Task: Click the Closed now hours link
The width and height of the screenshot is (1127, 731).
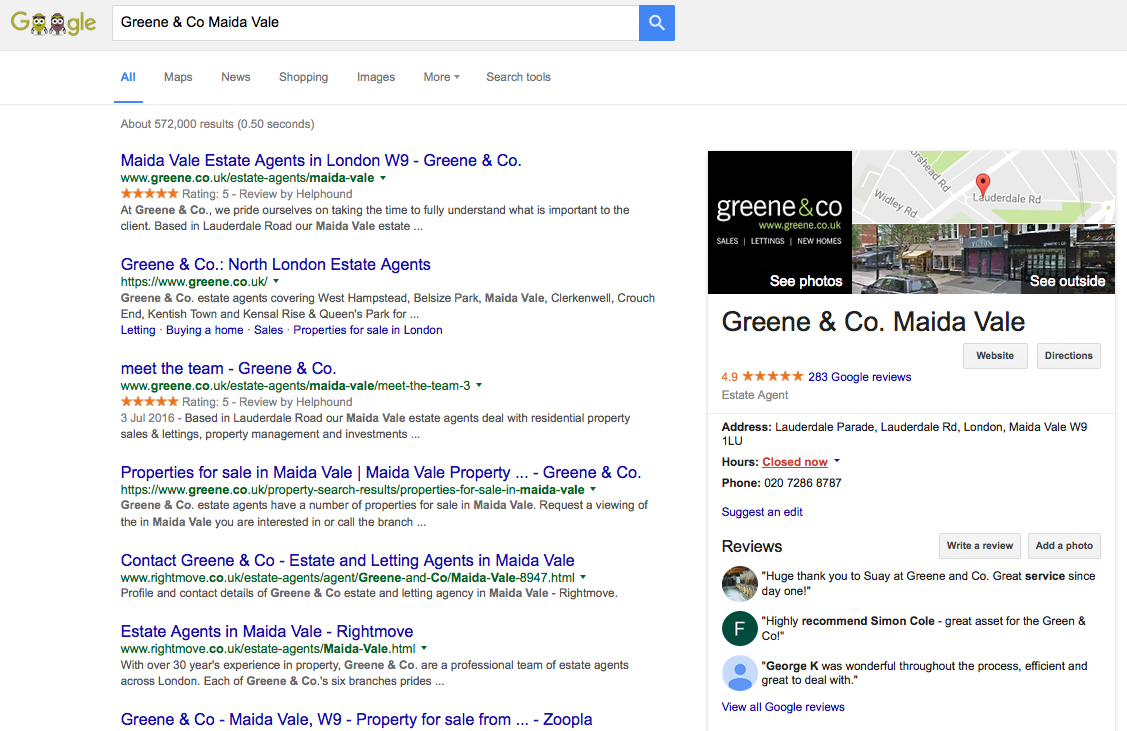Action: tap(795, 461)
